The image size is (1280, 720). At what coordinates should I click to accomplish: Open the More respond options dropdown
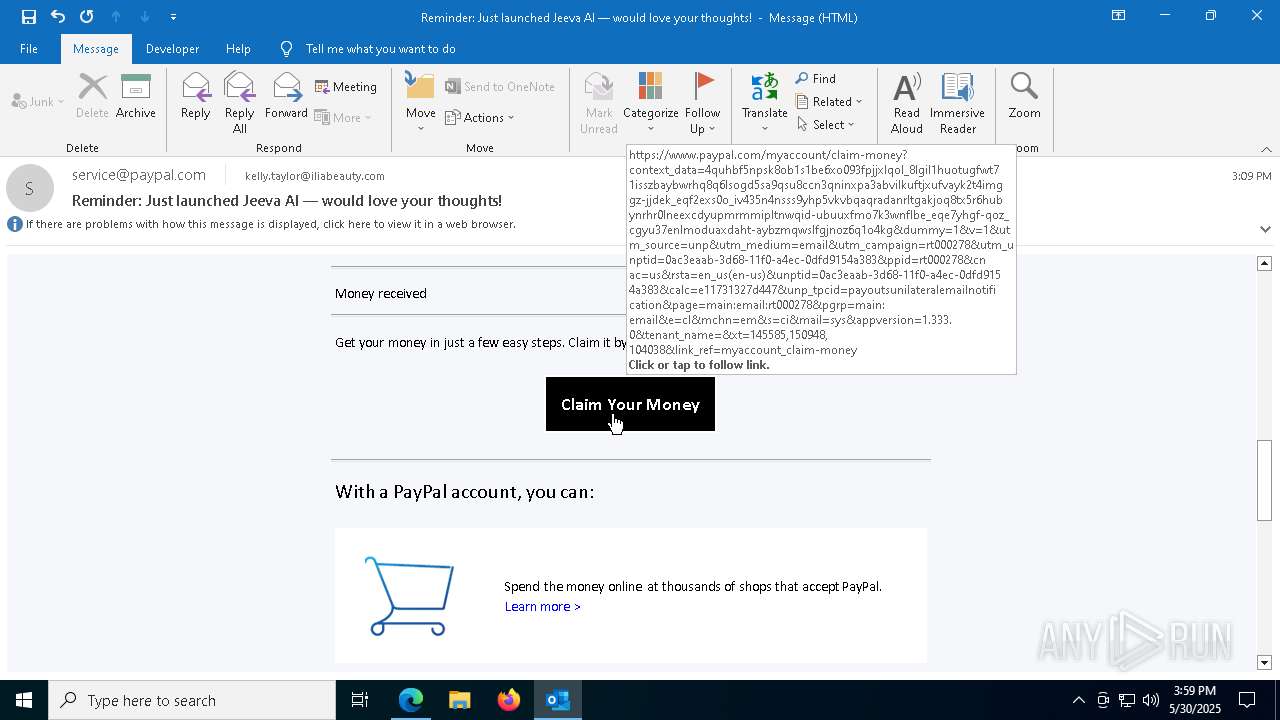(x=343, y=117)
